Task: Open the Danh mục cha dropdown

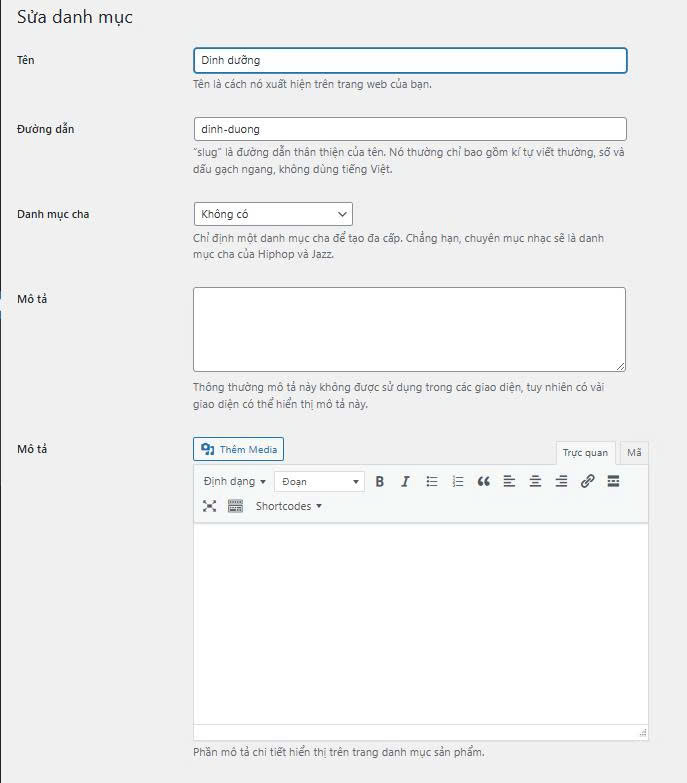Action: (x=272, y=214)
